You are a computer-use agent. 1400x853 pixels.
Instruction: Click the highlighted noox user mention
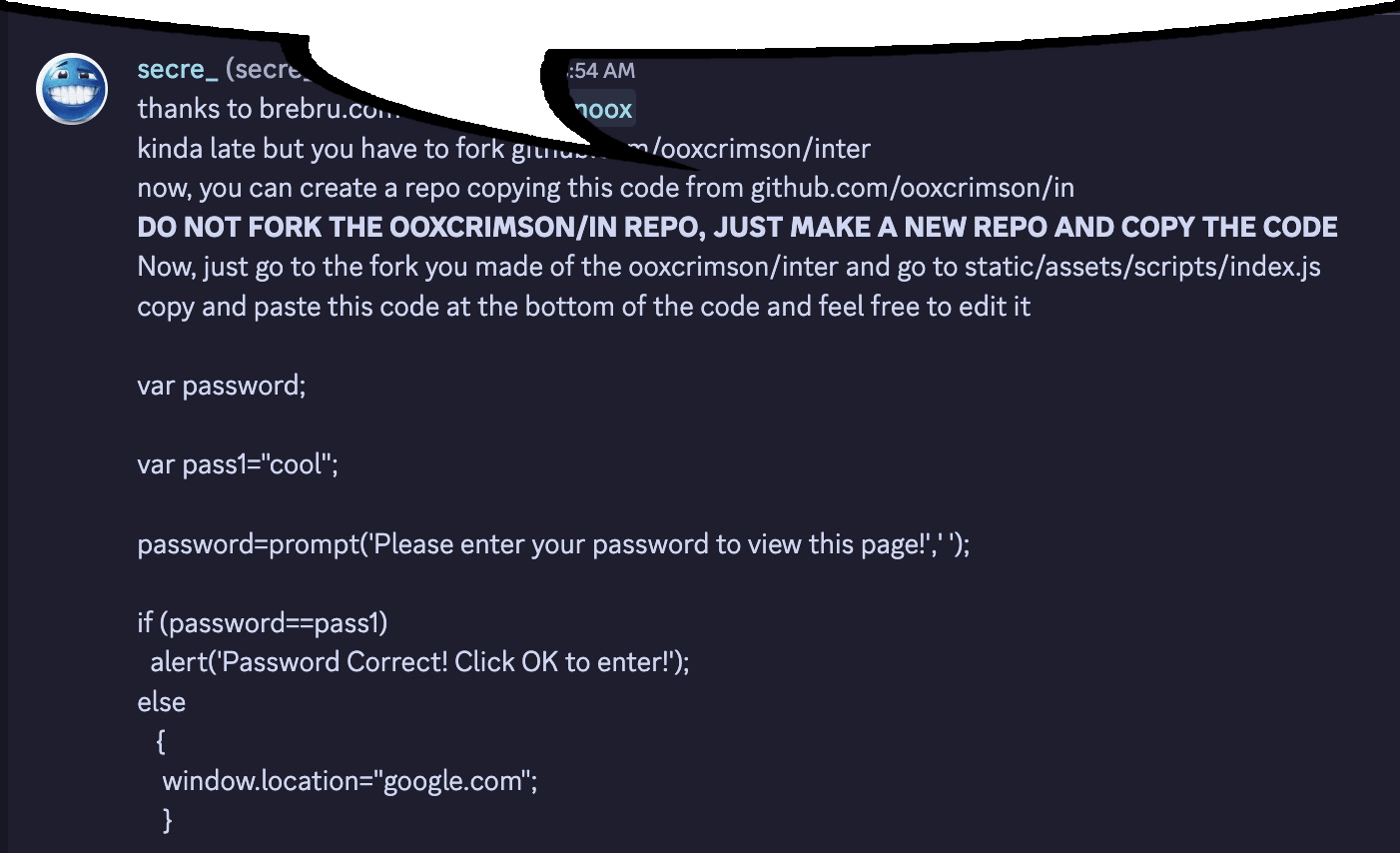[x=604, y=109]
